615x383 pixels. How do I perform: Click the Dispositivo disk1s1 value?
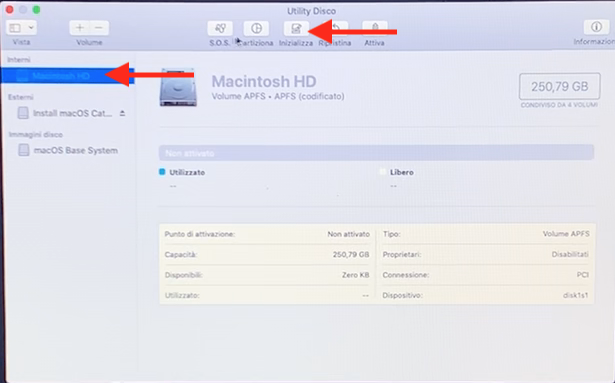(x=575, y=295)
